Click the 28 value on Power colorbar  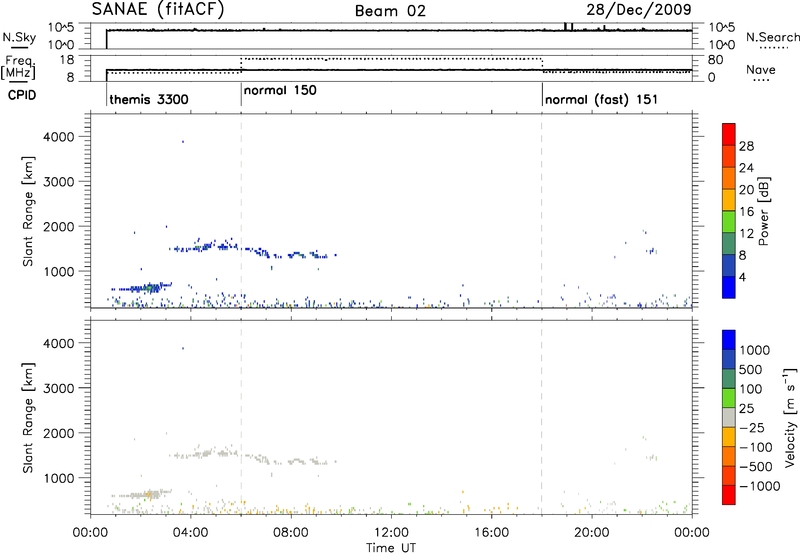coord(746,146)
